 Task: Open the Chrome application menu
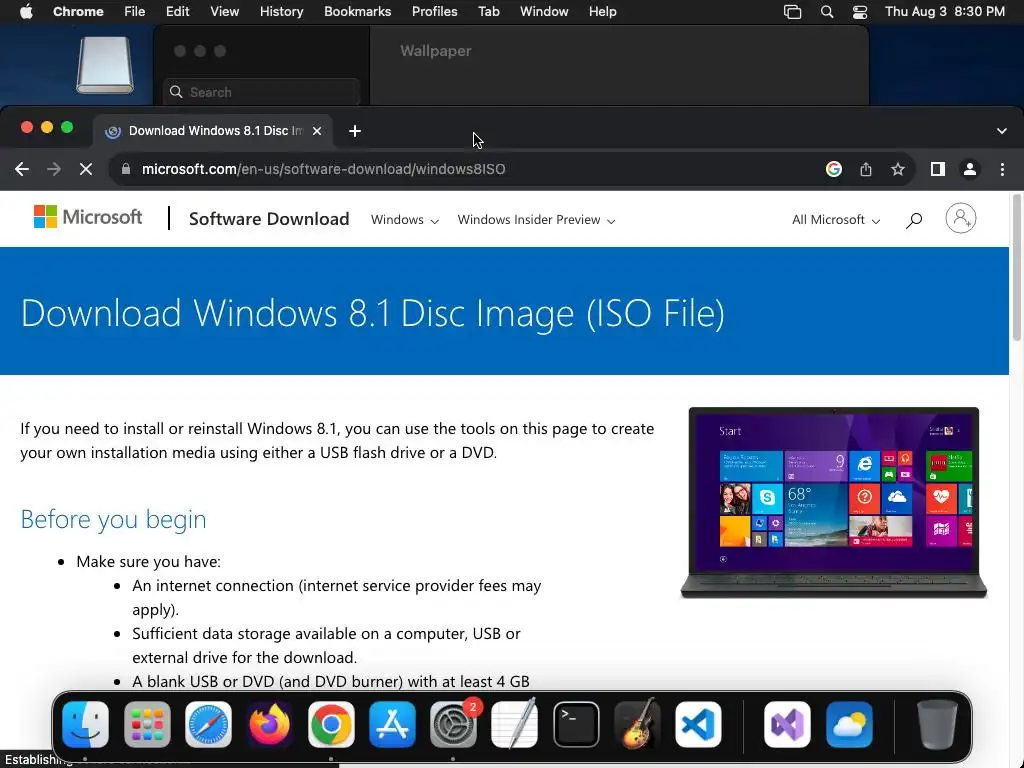78,12
